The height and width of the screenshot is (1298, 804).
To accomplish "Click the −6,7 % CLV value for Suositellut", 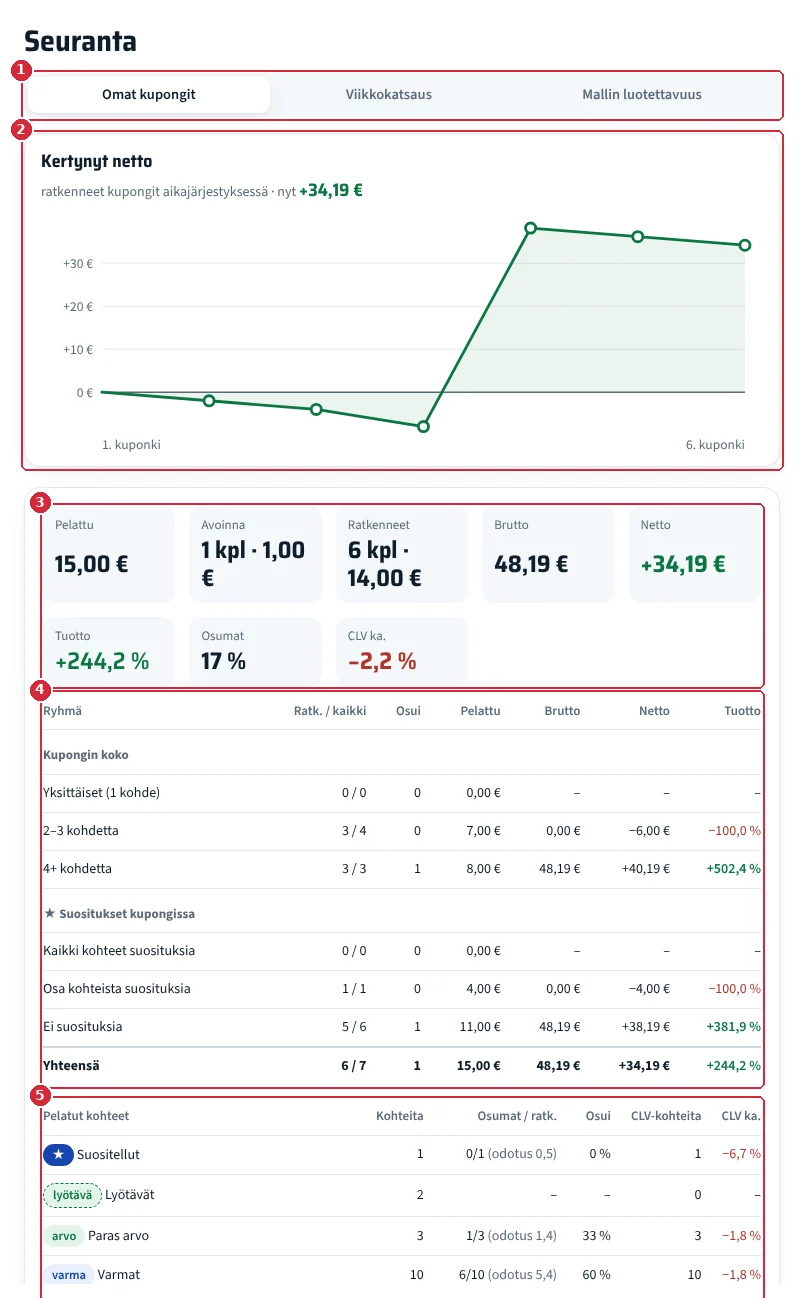I will click(x=741, y=1154).
